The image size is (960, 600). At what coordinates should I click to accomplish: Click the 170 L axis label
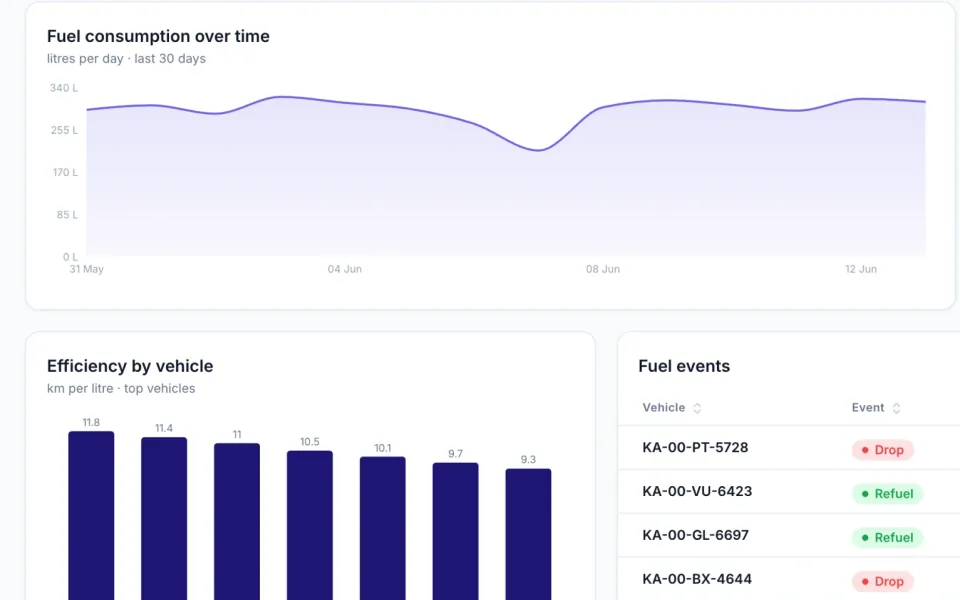click(x=65, y=173)
